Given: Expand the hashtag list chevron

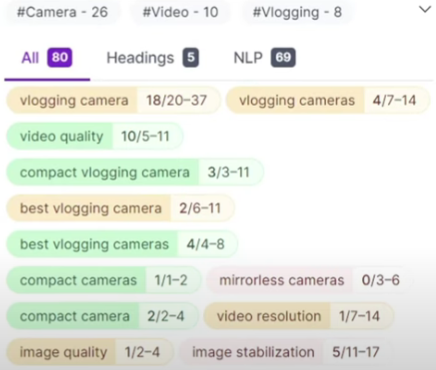Looking at the screenshot, I should pyautogui.click(x=425, y=10).
